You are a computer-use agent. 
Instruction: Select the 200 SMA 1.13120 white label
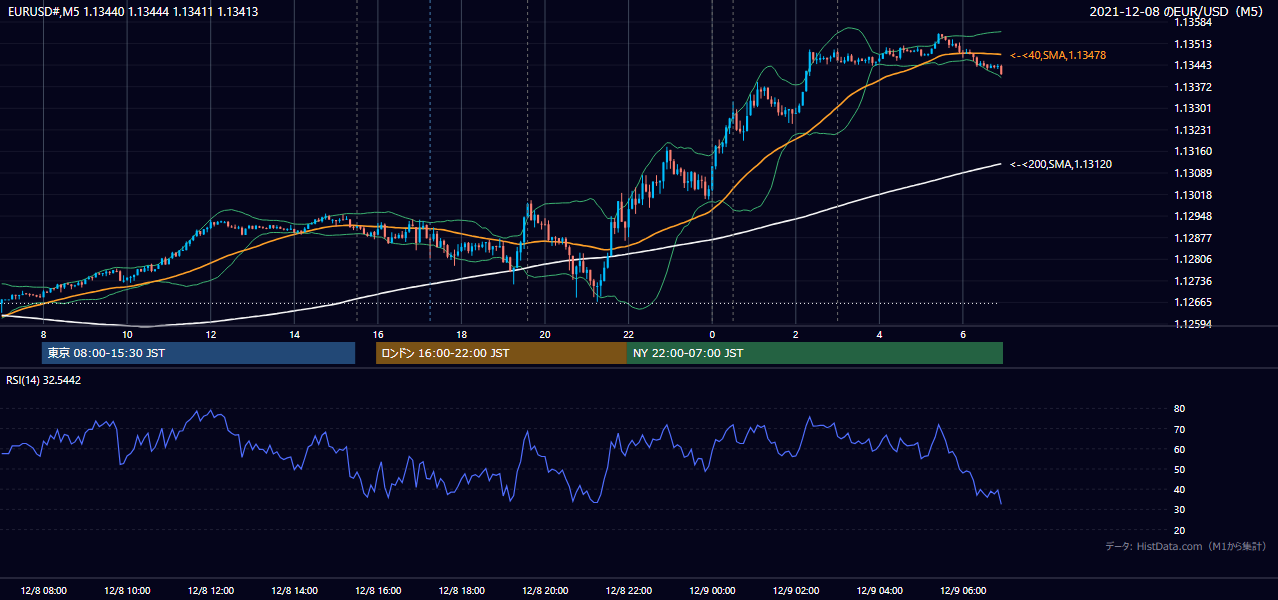[x=1060, y=164]
